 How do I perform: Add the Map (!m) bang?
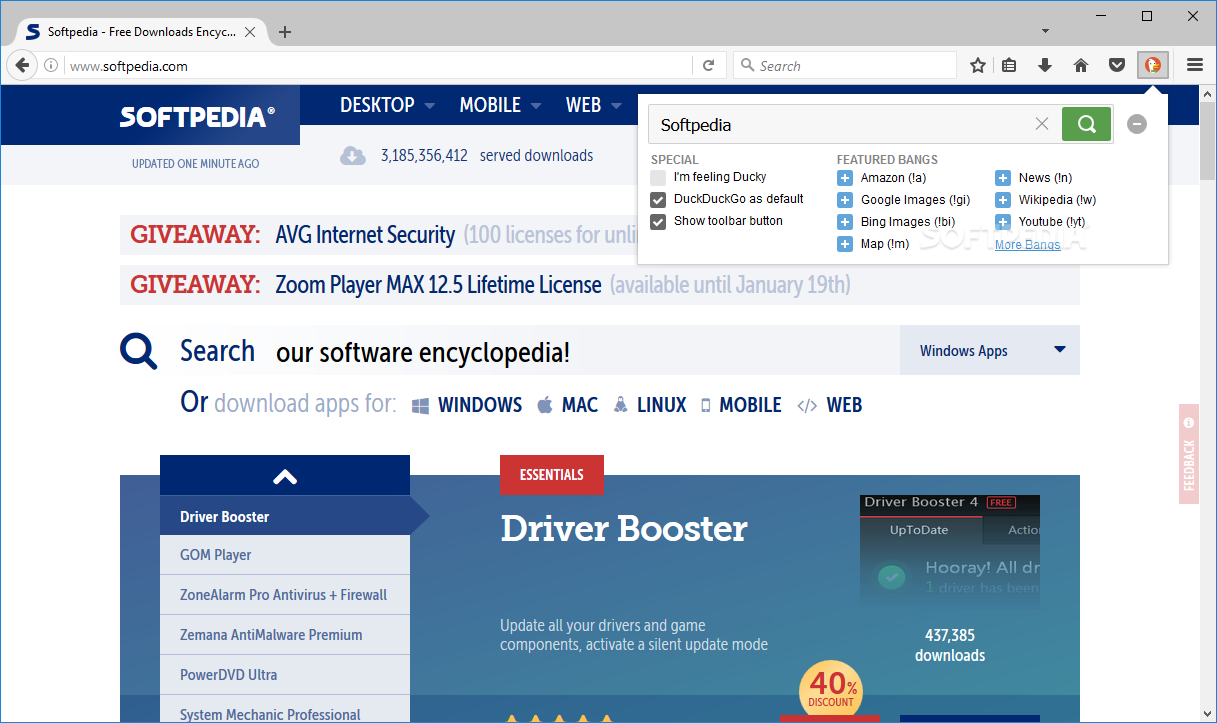pyautogui.click(x=845, y=244)
